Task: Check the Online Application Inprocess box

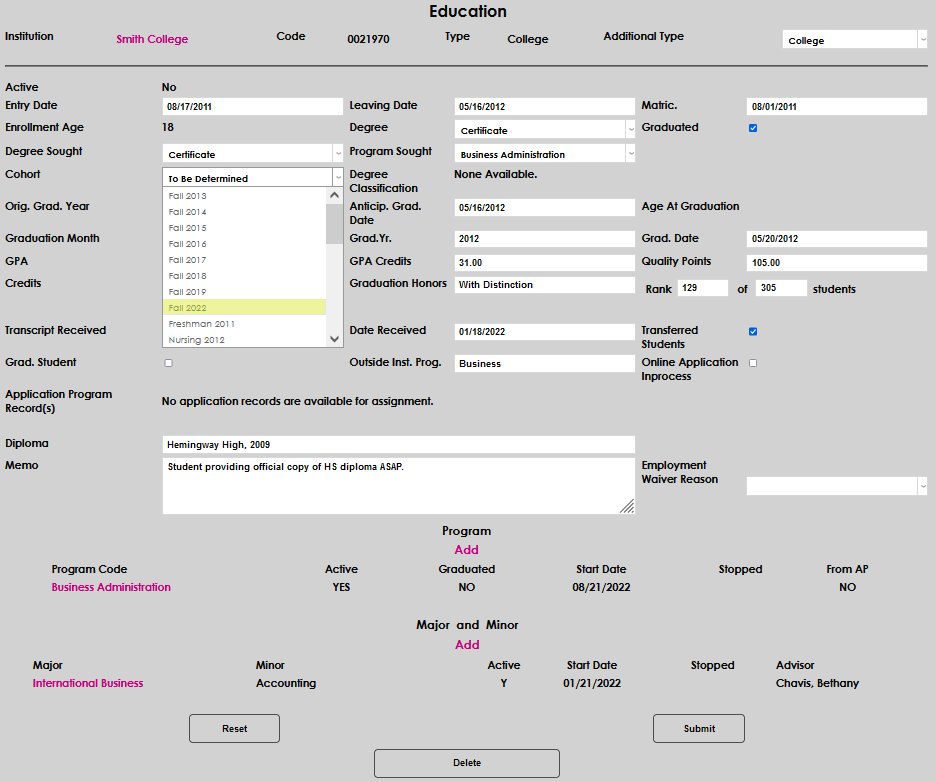Action: (753, 363)
